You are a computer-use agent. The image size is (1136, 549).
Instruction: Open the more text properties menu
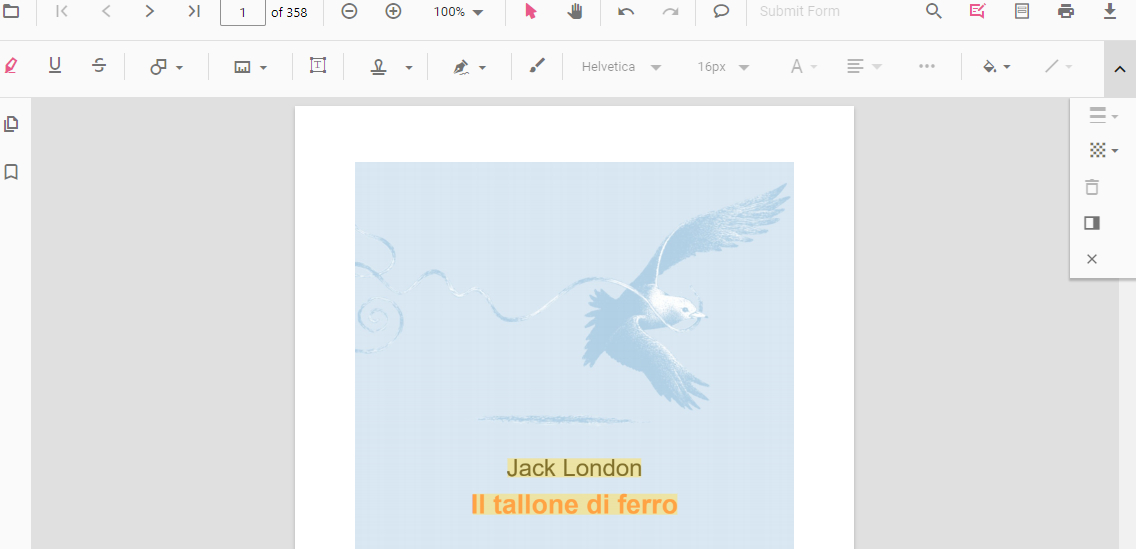(927, 66)
